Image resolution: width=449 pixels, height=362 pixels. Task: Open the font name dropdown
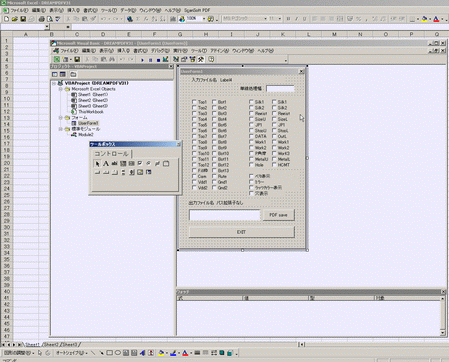pyautogui.click(x=266, y=19)
